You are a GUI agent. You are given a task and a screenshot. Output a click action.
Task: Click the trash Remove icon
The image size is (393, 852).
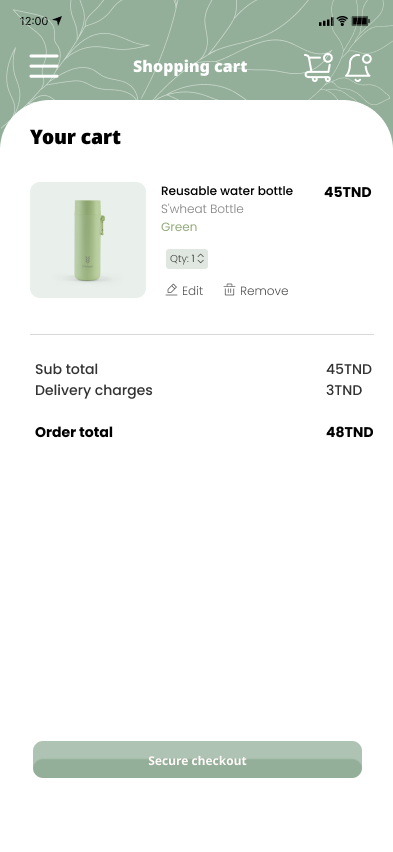pos(229,290)
